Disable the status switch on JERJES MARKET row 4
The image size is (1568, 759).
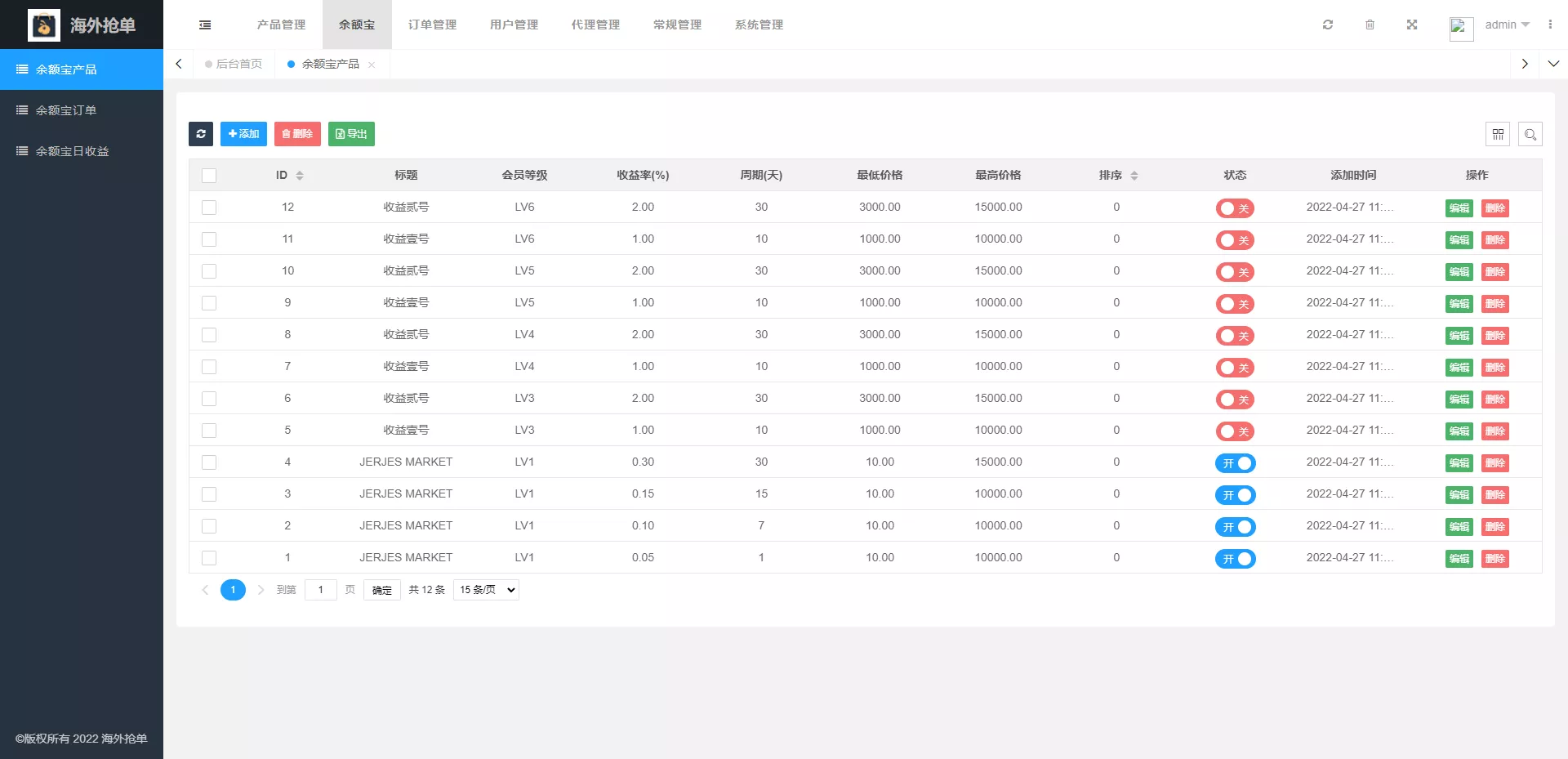pos(1235,463)
